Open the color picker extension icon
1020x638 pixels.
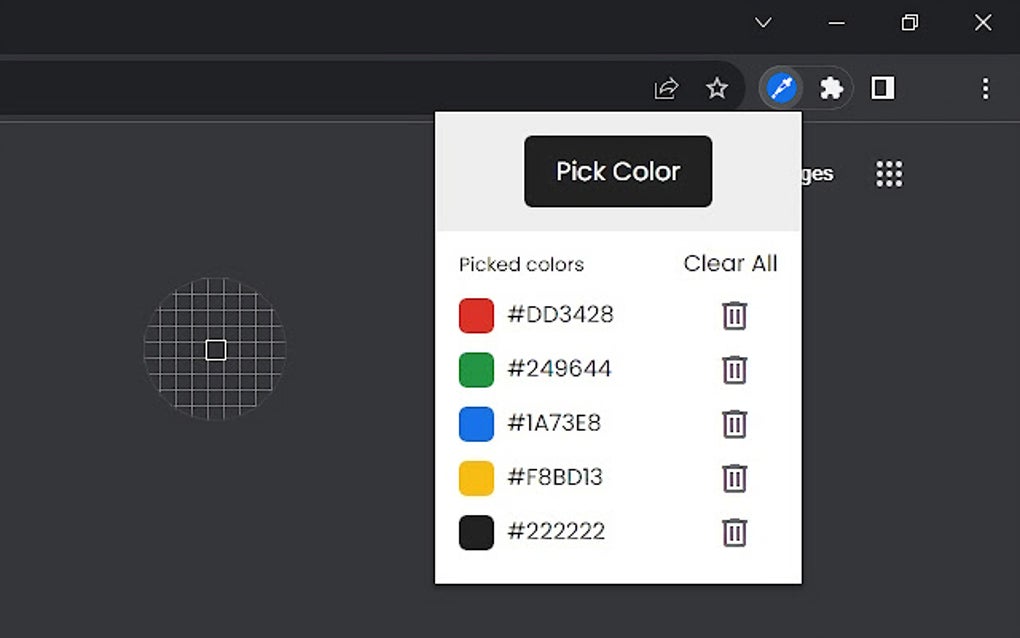pos(780,88)
